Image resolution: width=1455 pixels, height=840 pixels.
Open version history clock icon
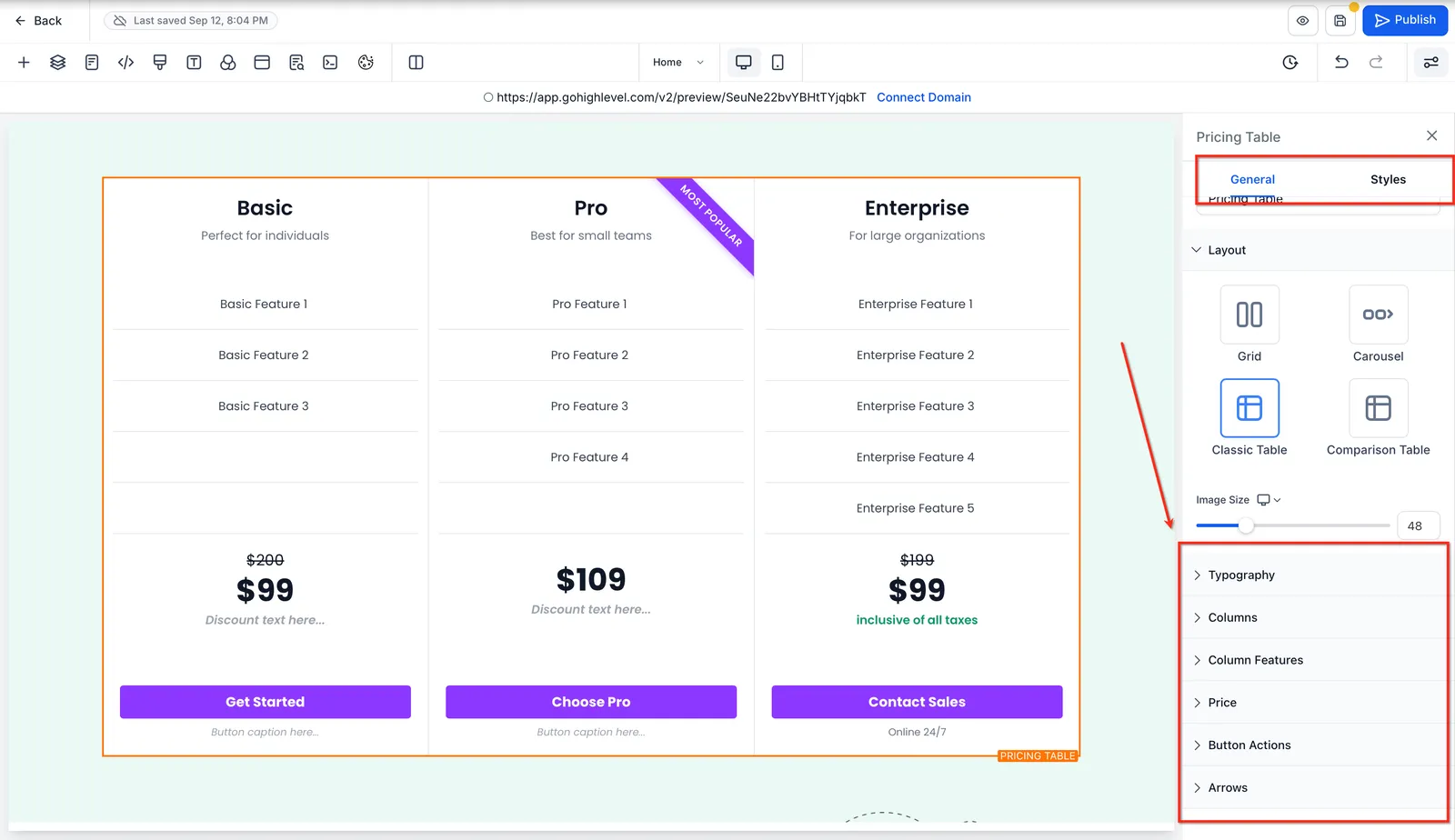click(x=1290, y=62)
